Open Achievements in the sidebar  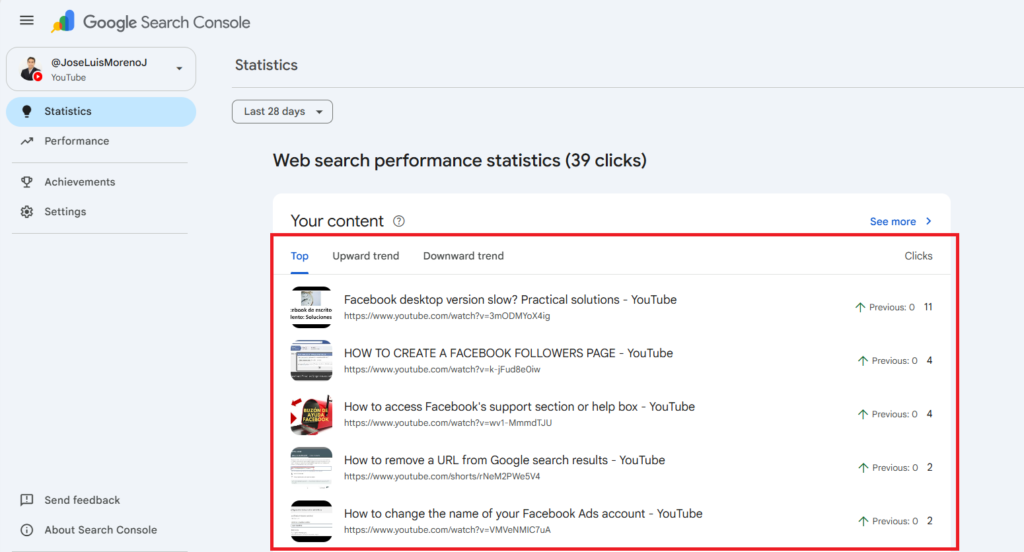(x=101, y=182)
